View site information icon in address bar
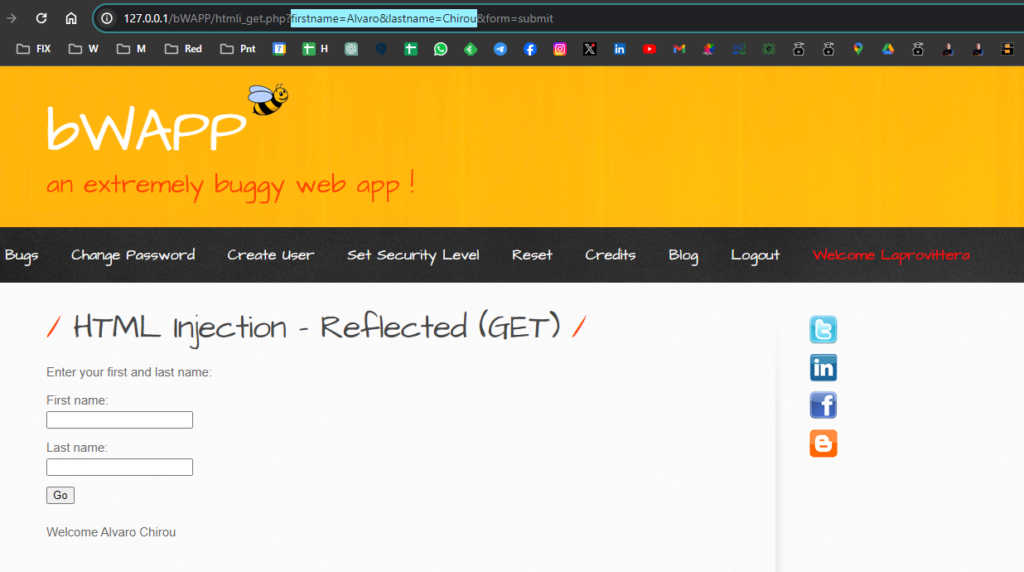 point(106,18)
